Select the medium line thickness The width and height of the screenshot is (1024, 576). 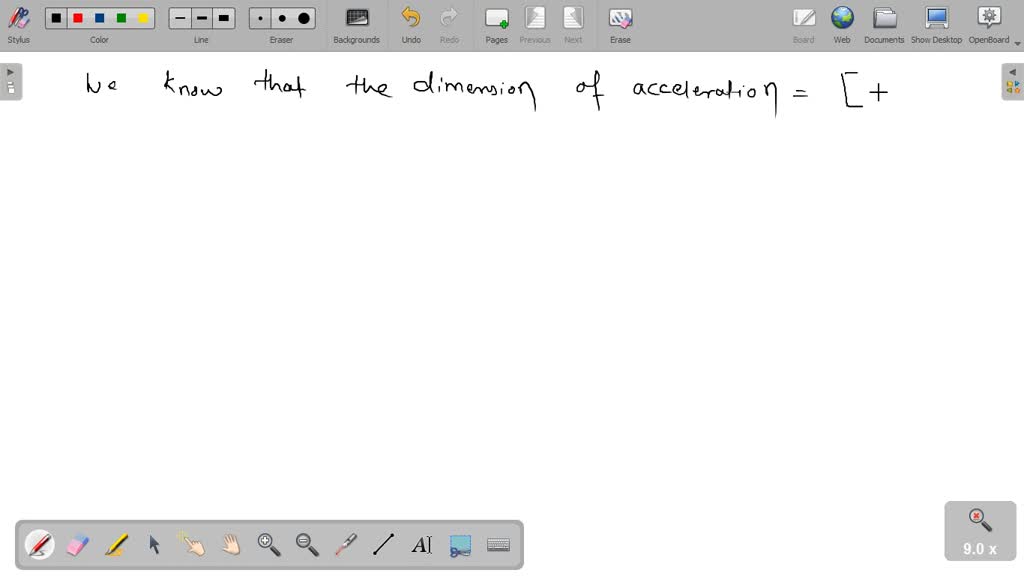(201, 17)
